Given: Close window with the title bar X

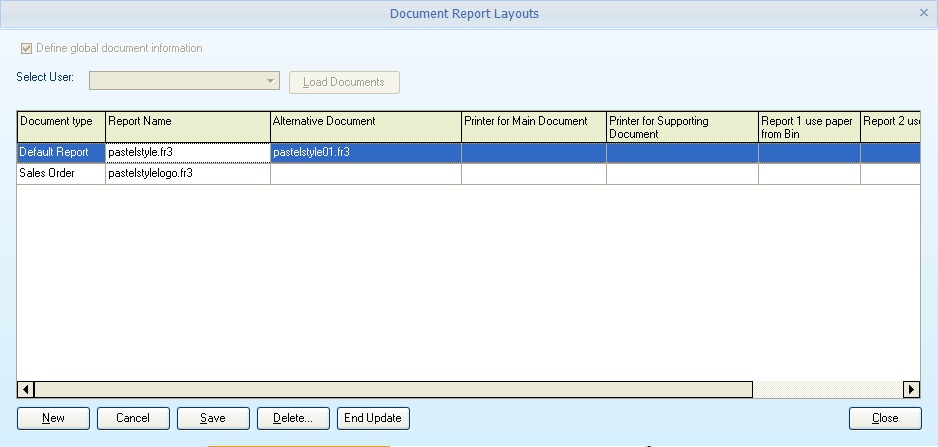Looking at the screenshot, I should (x=923, y=13).
